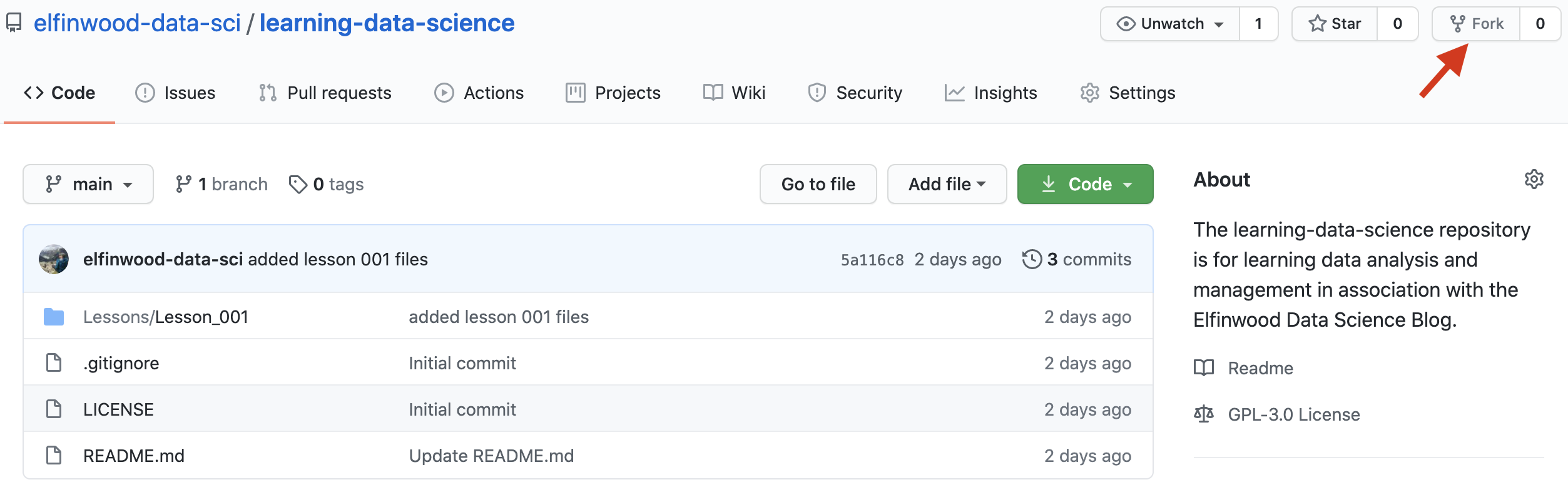
Task: Click the repository book icon beside the title
Action: [14, 23]
